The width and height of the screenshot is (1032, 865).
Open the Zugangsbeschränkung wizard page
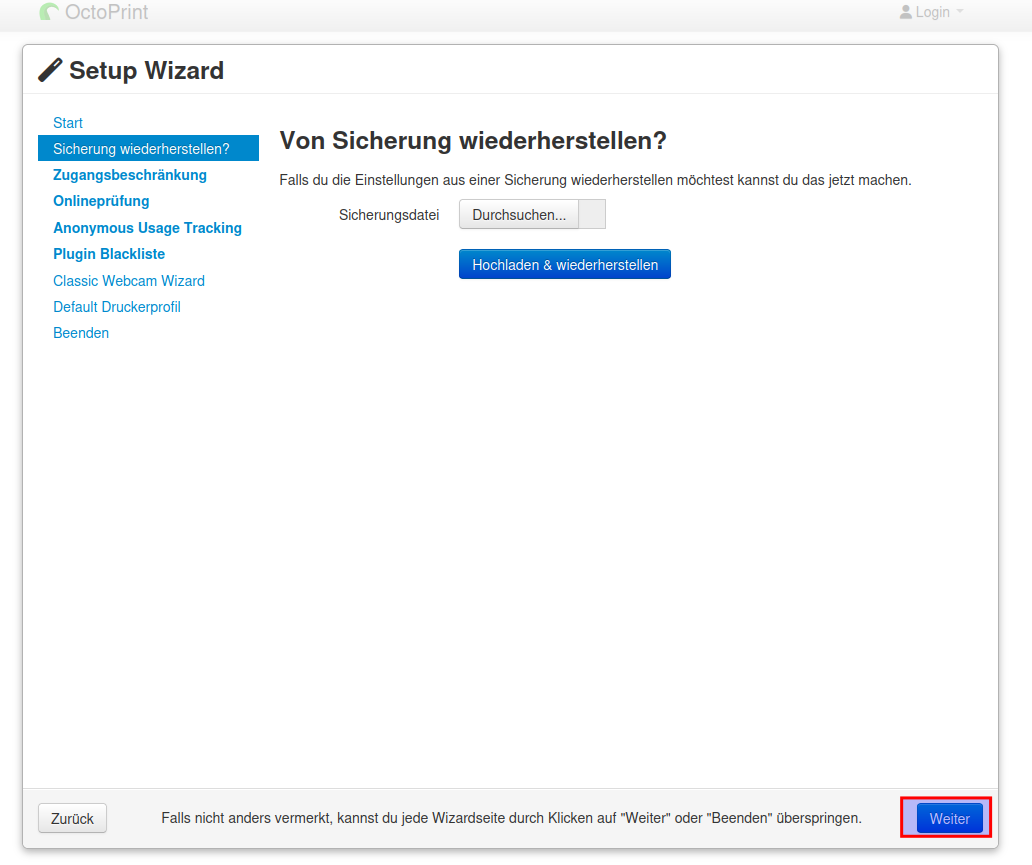(x=130, y=175)
